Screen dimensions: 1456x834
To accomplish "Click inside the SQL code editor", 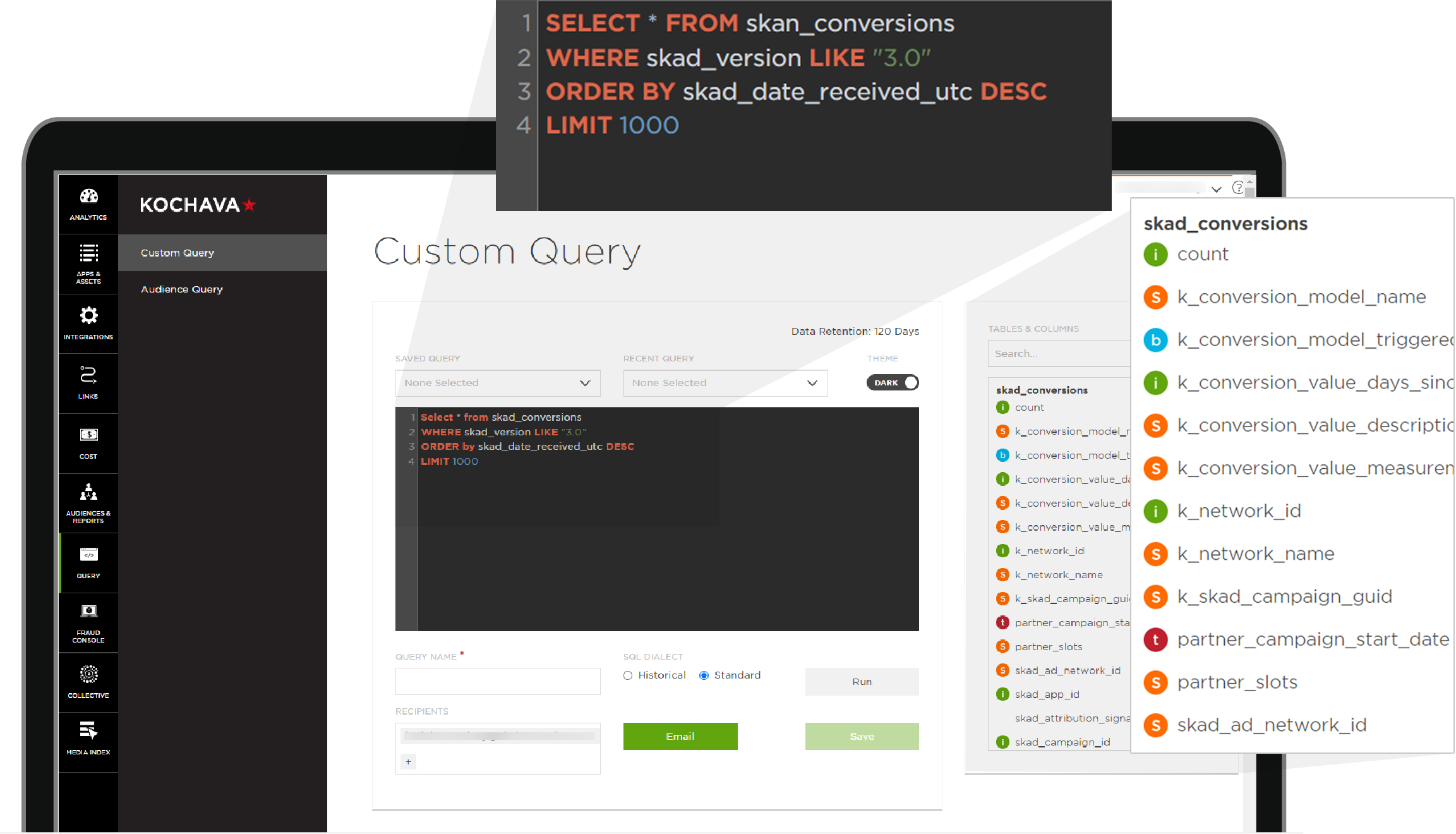I will coord(657,519).
